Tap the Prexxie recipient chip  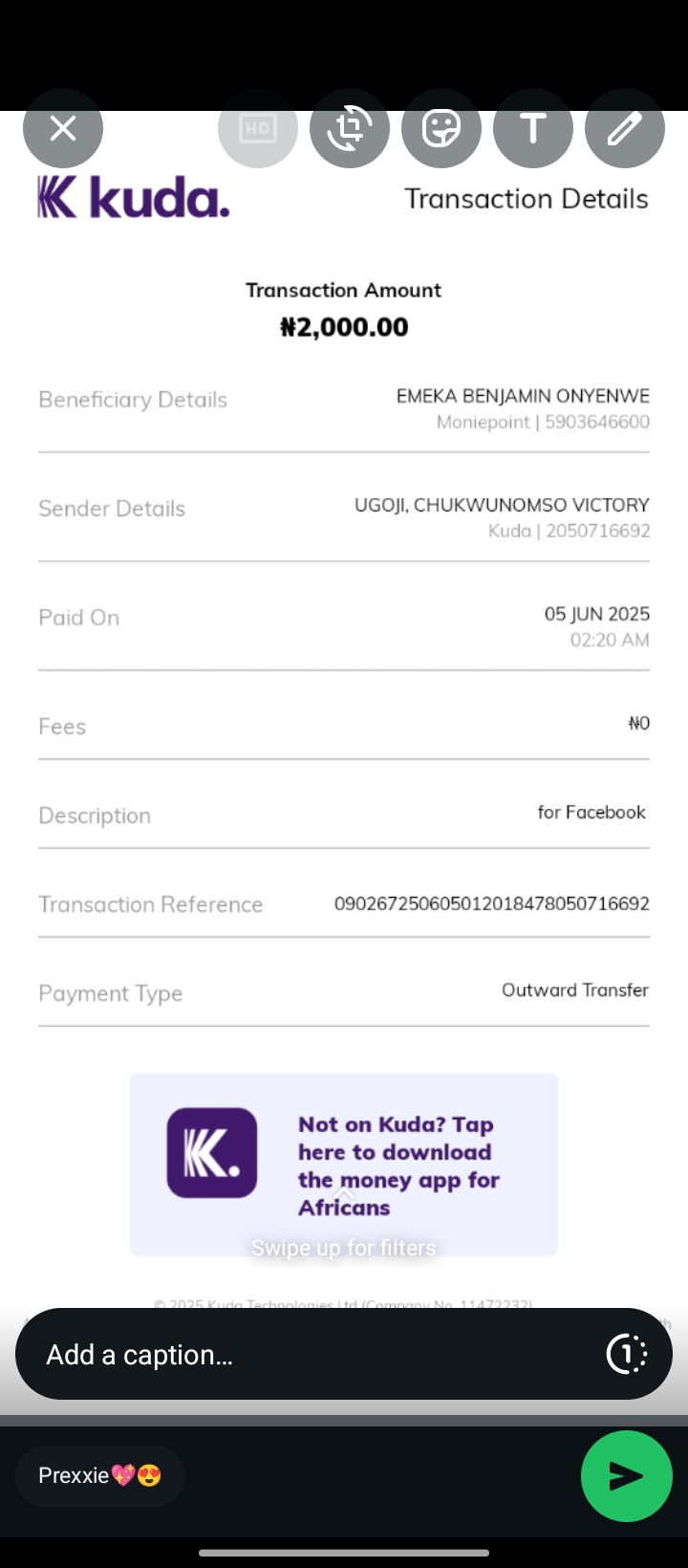(99, 1475)
